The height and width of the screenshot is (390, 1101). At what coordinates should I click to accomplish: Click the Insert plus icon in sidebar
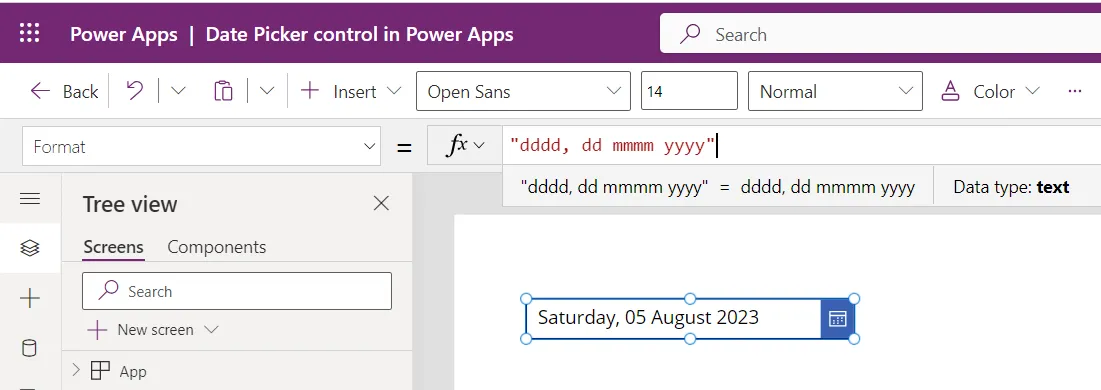(x=29, y=299)
